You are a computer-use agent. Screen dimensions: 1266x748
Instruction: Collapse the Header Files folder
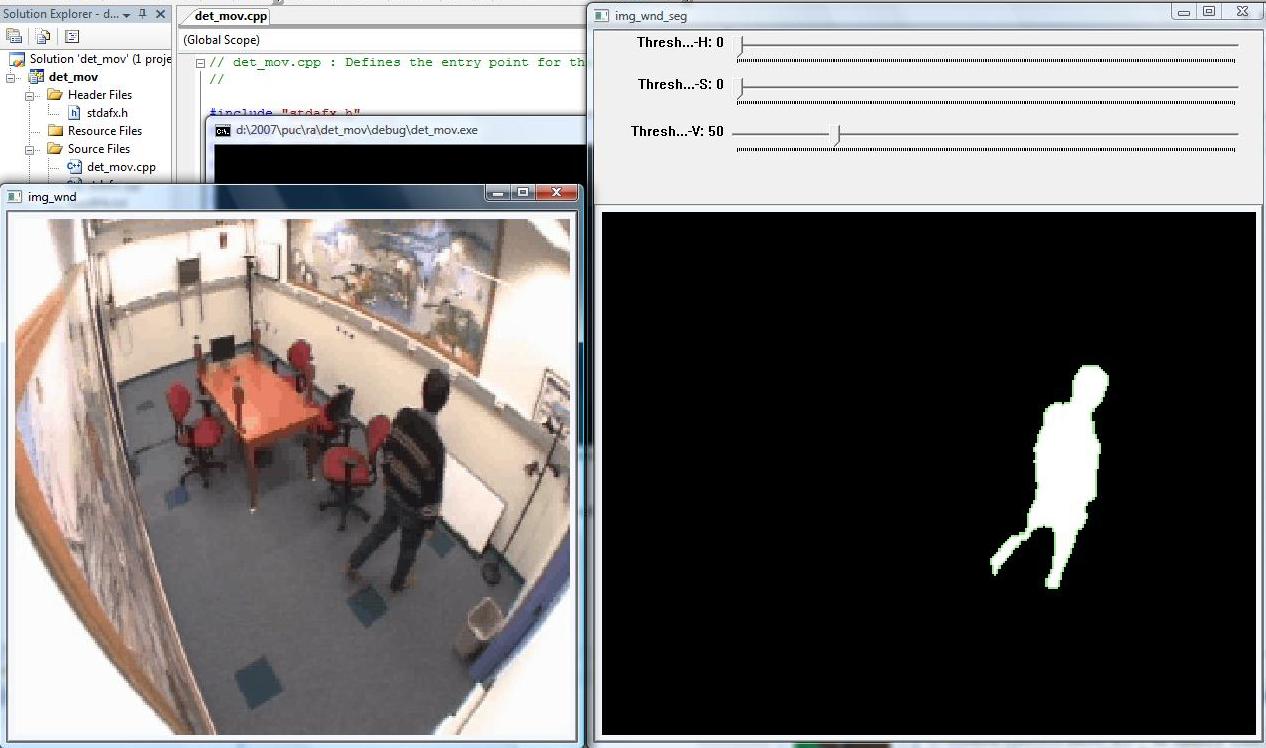point(30,95)
